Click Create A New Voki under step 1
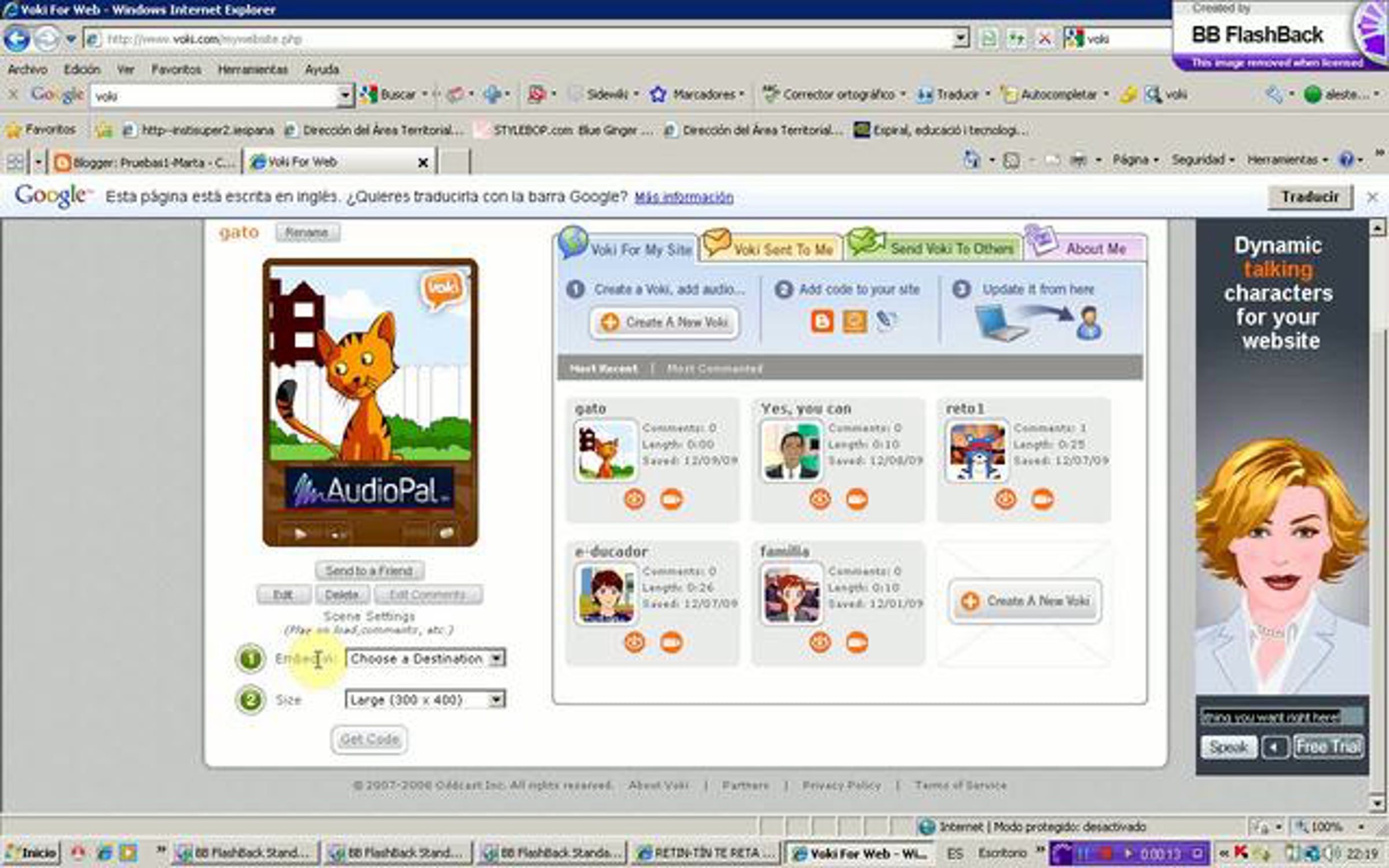The height and width of the screenshot is (868, 1389). pos(664,322)
